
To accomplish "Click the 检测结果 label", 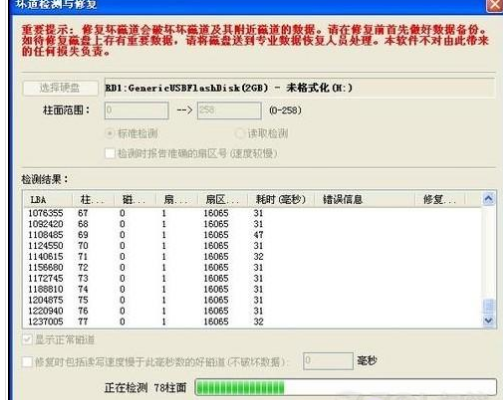I will (x=45, y=179).
